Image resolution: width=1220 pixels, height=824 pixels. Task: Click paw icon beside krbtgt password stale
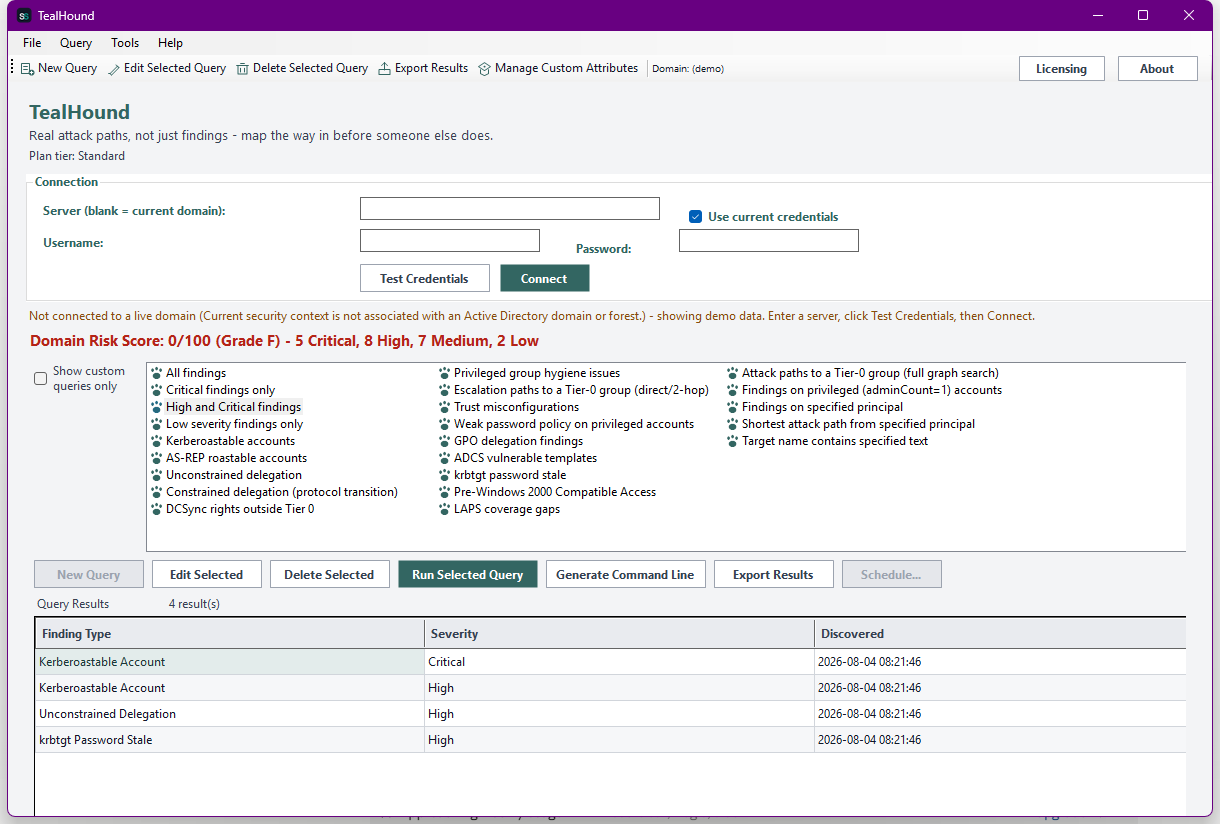click(x=445, y=475)
